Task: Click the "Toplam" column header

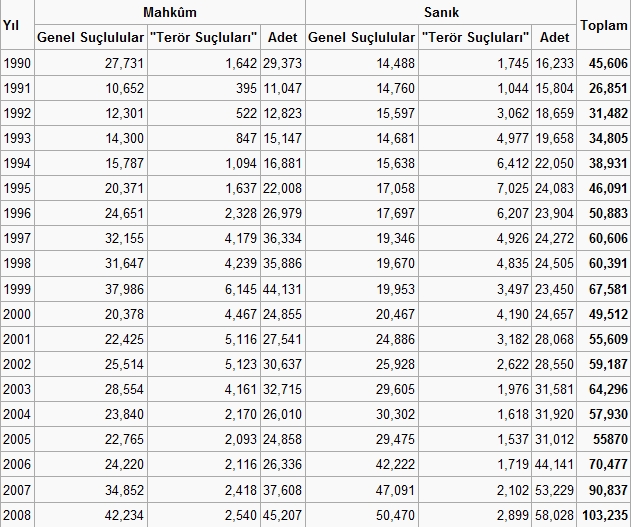Action: (603, 24)
